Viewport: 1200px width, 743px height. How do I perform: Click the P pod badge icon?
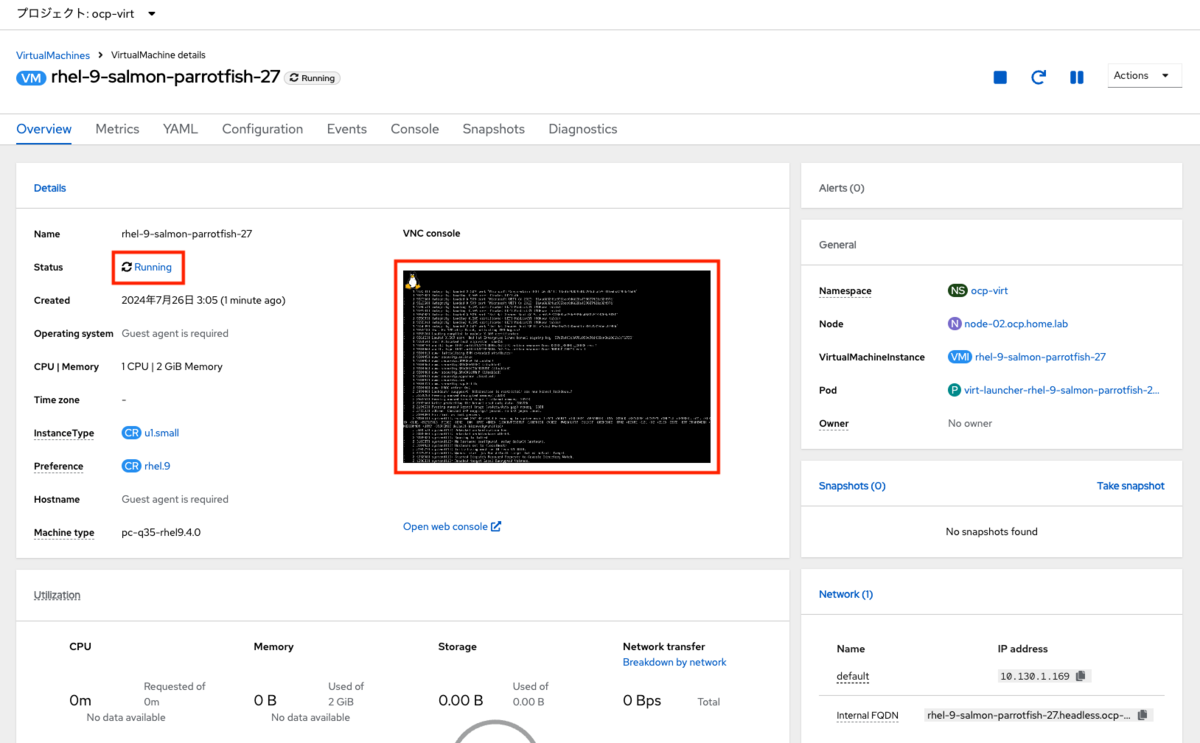click(954, 390)
